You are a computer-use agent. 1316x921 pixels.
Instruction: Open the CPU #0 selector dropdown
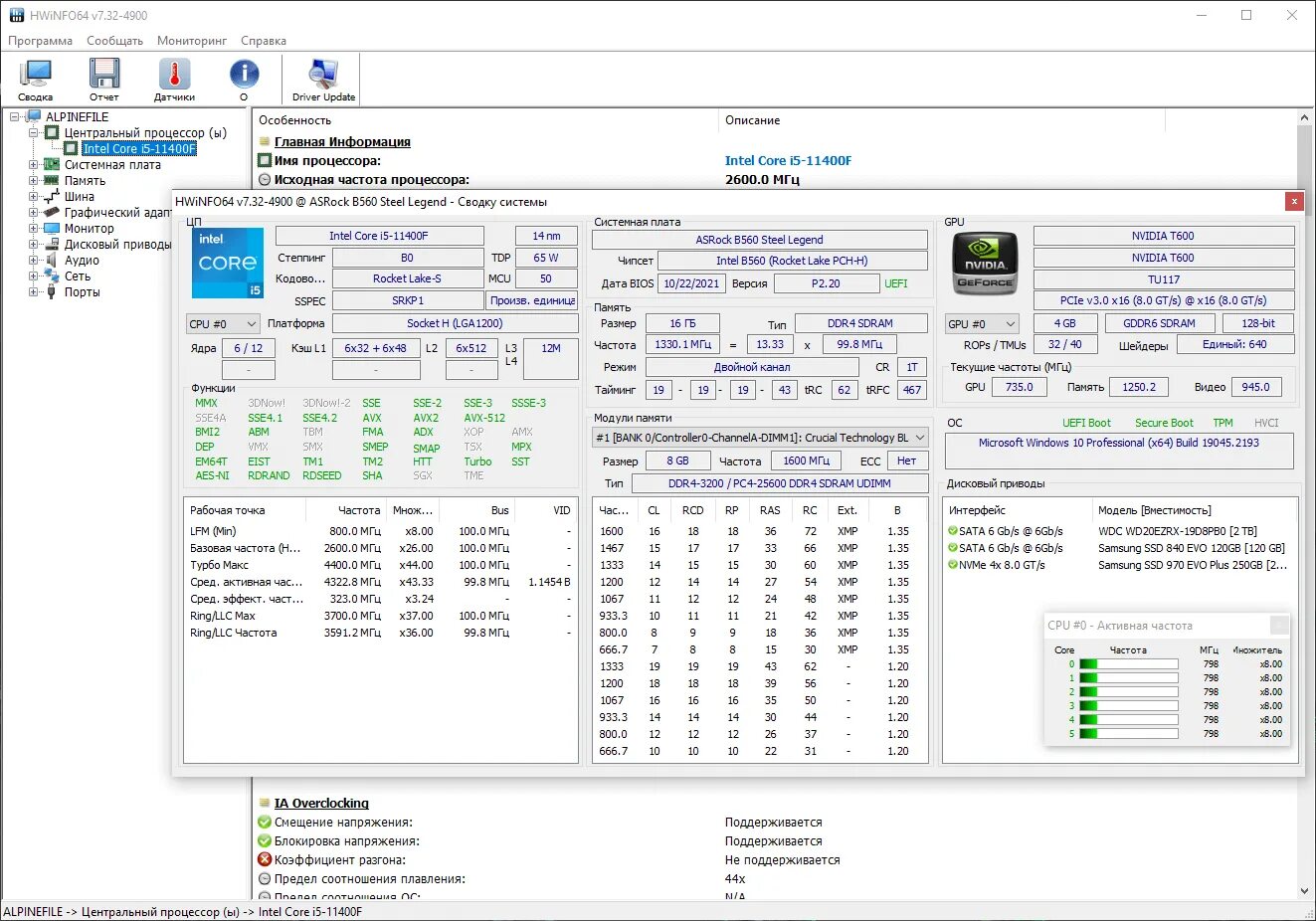click(x=223, y=324)
